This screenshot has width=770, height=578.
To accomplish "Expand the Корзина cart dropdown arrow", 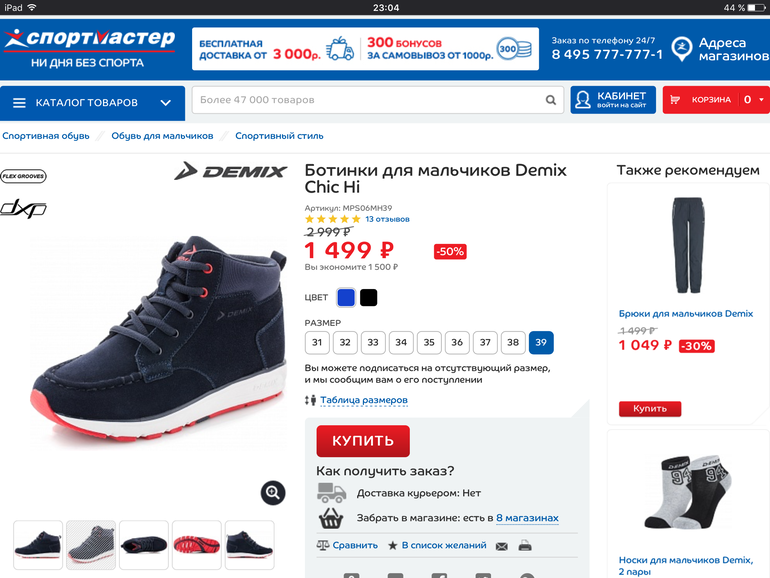I will 761,100.
